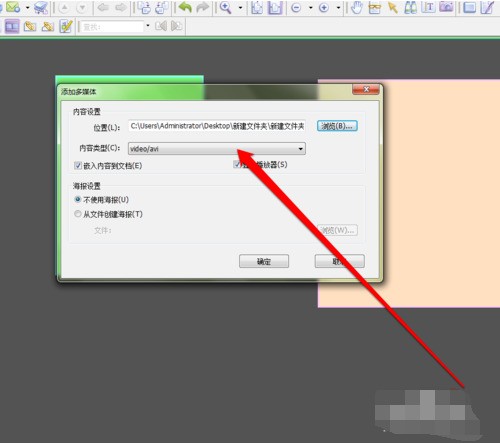Toggle the 嵌入内容到文档(E) checkbox

pos(78,165)
